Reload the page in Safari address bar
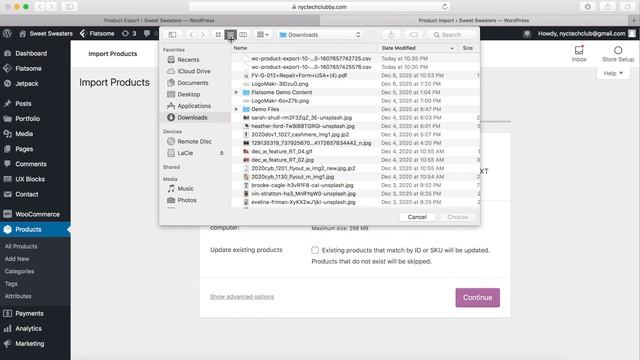640x360 pixels. point(445,7)
